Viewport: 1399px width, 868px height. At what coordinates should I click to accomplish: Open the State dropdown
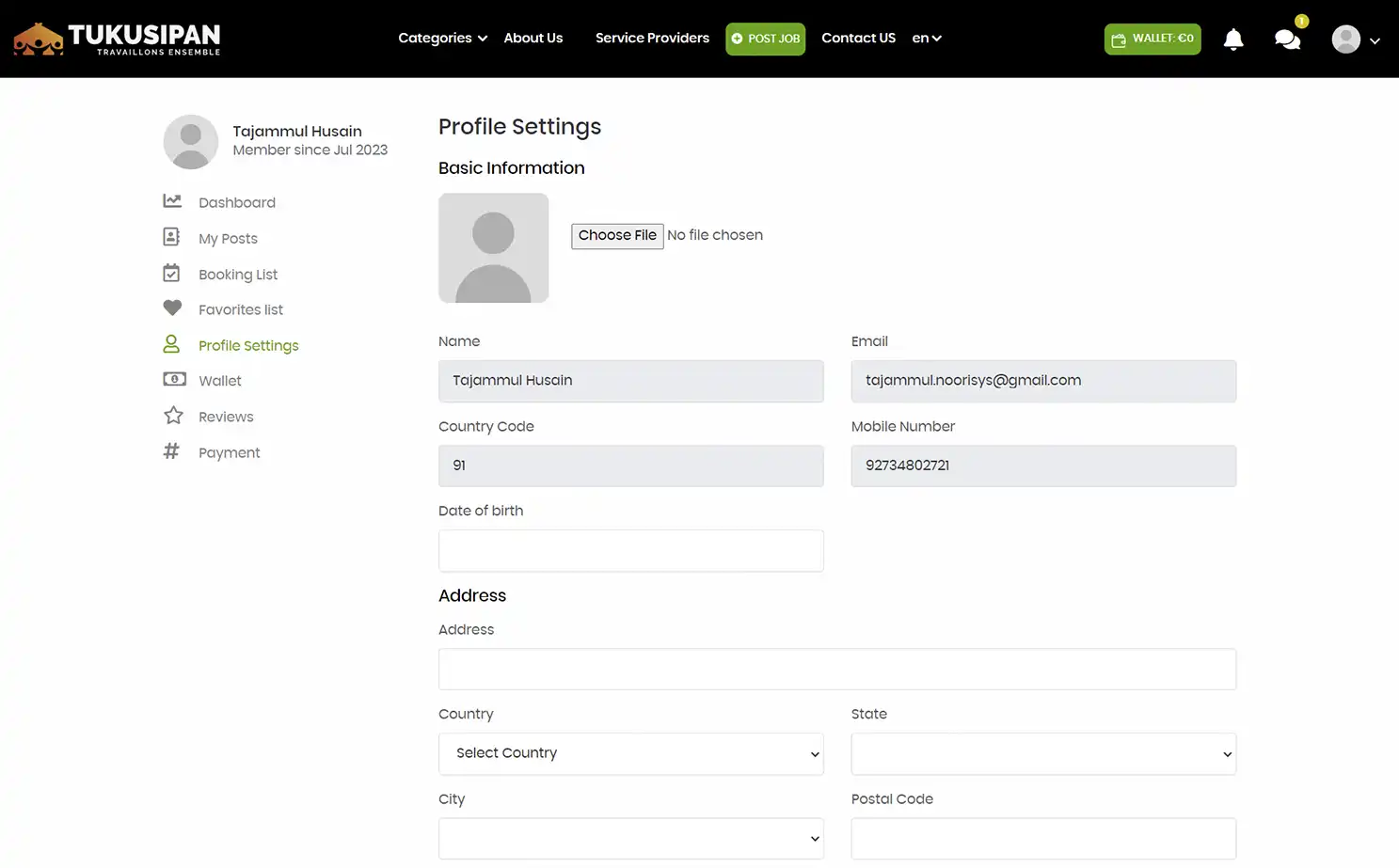pyautogui.click(x=1042, y=753)
